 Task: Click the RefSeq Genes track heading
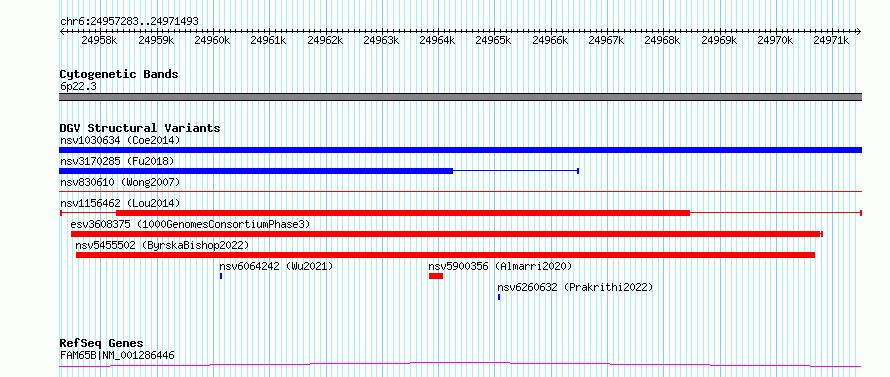pos(101,343)
